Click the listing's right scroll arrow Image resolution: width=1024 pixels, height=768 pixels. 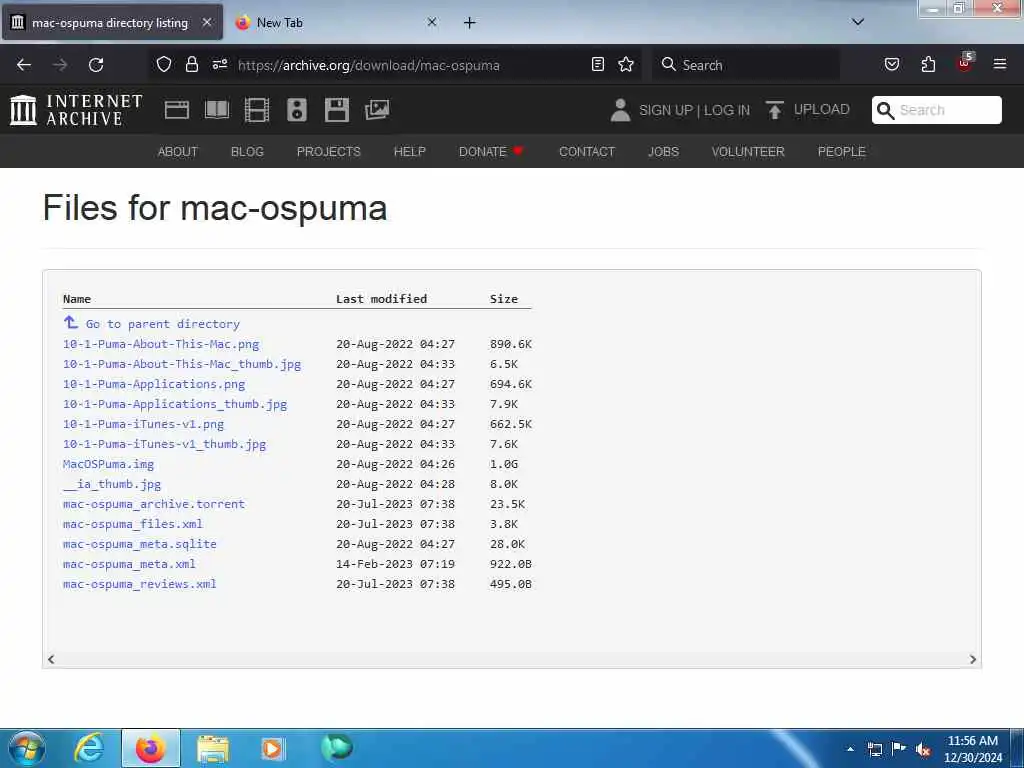pos(973,660)
